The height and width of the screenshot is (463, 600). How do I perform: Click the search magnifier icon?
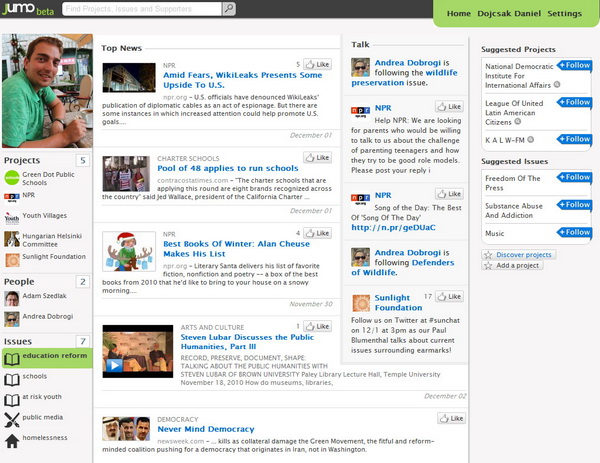coord(229,9)
